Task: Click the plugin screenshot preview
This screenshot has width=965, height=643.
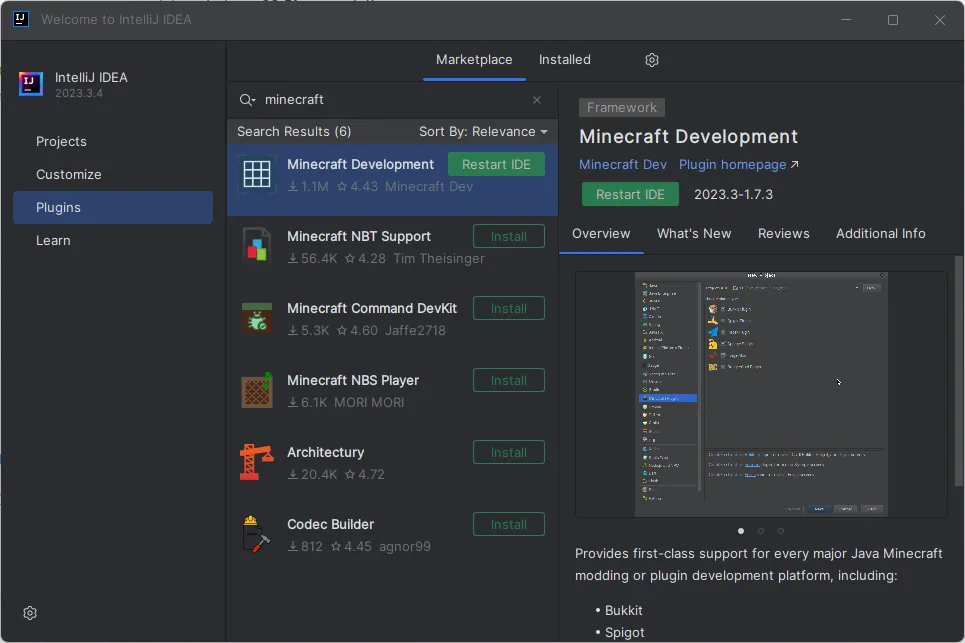Action: (x=761, y=394)
